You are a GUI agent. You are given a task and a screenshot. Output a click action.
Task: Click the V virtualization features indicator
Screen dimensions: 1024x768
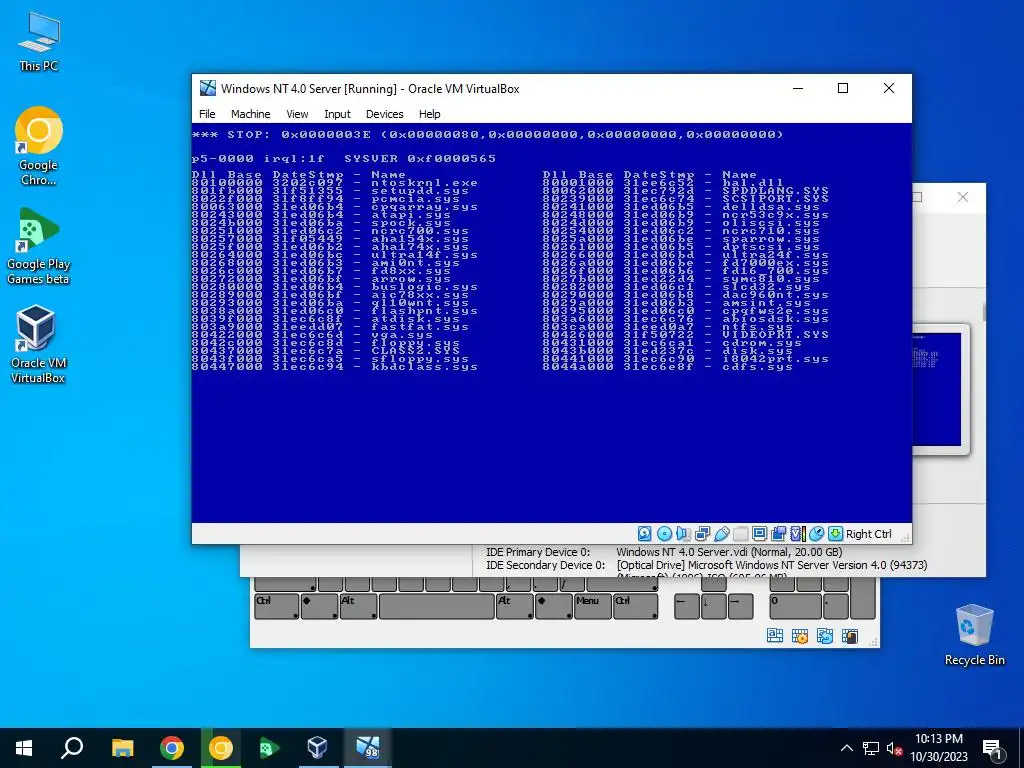797,534
